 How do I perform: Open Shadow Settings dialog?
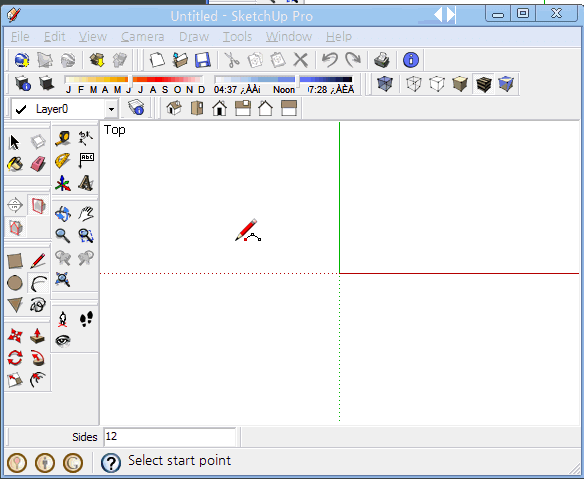pyautogui.click(x=23, y=83)
